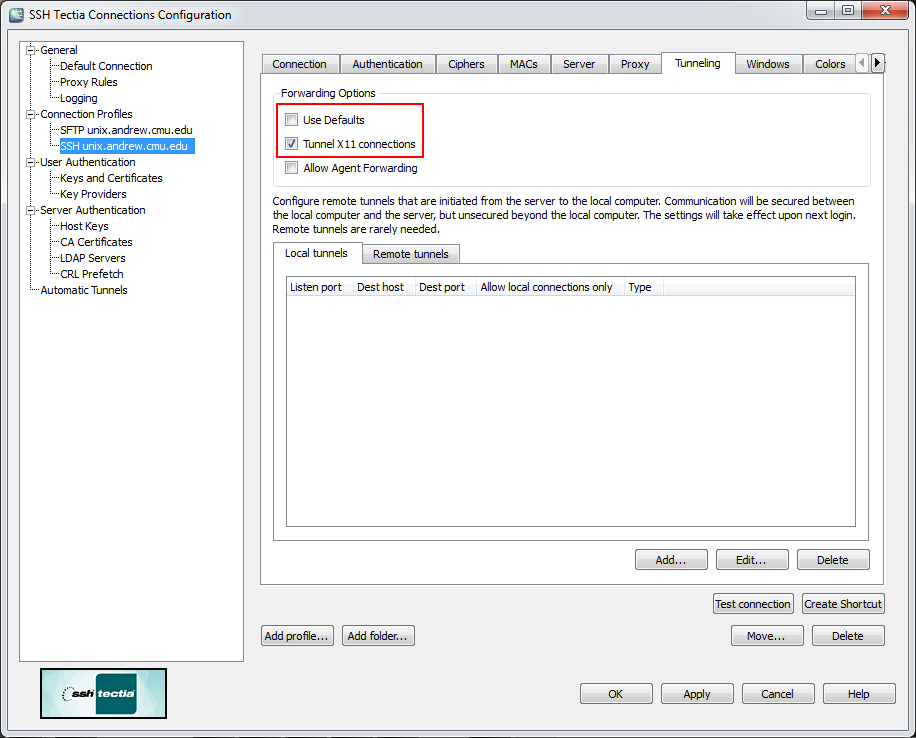Image resolution: width=916 pixels, height=738 pixels.
Task: Click Delete below the tunnels list
Action: [x=832, y=560]
